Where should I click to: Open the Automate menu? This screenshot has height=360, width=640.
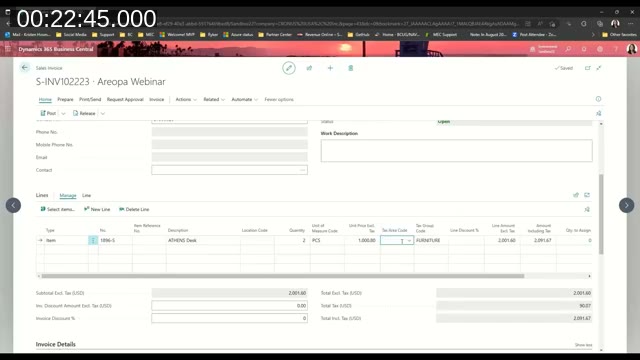click(244, 100)
